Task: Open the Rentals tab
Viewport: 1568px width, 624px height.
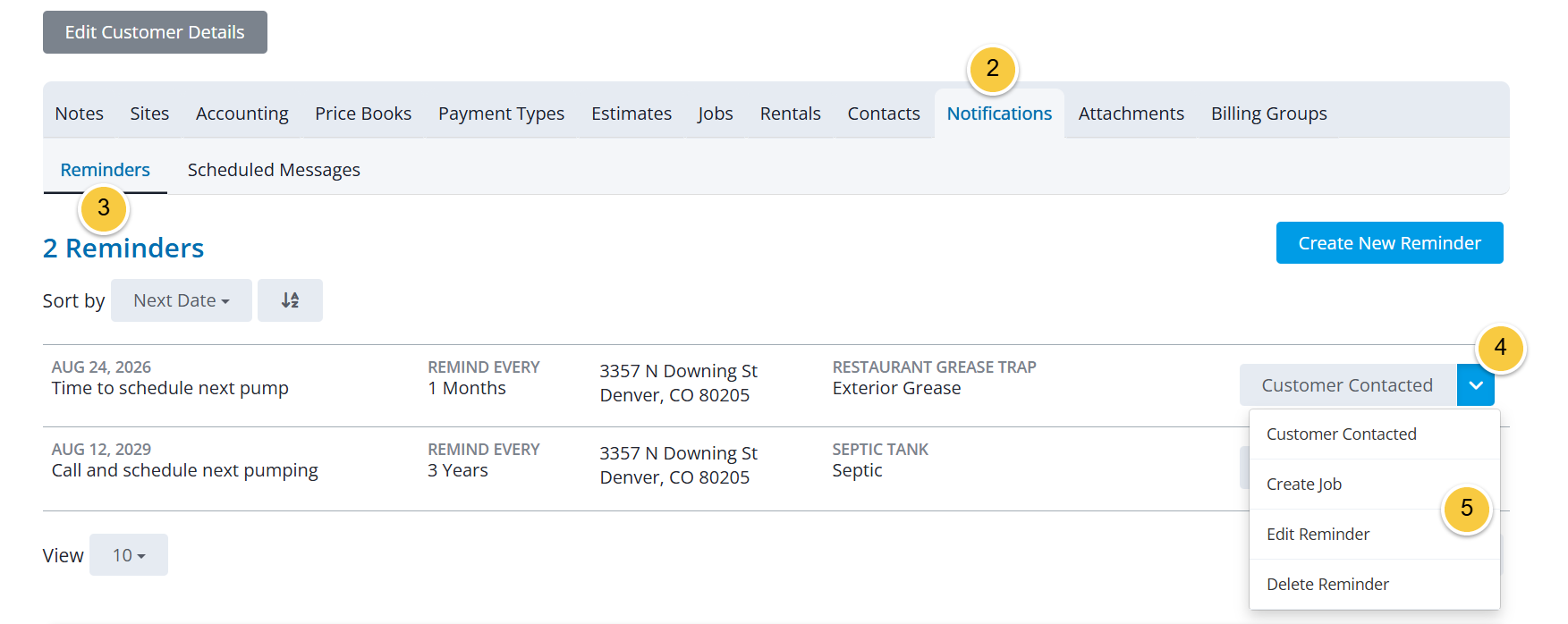Action: point(791,114)
